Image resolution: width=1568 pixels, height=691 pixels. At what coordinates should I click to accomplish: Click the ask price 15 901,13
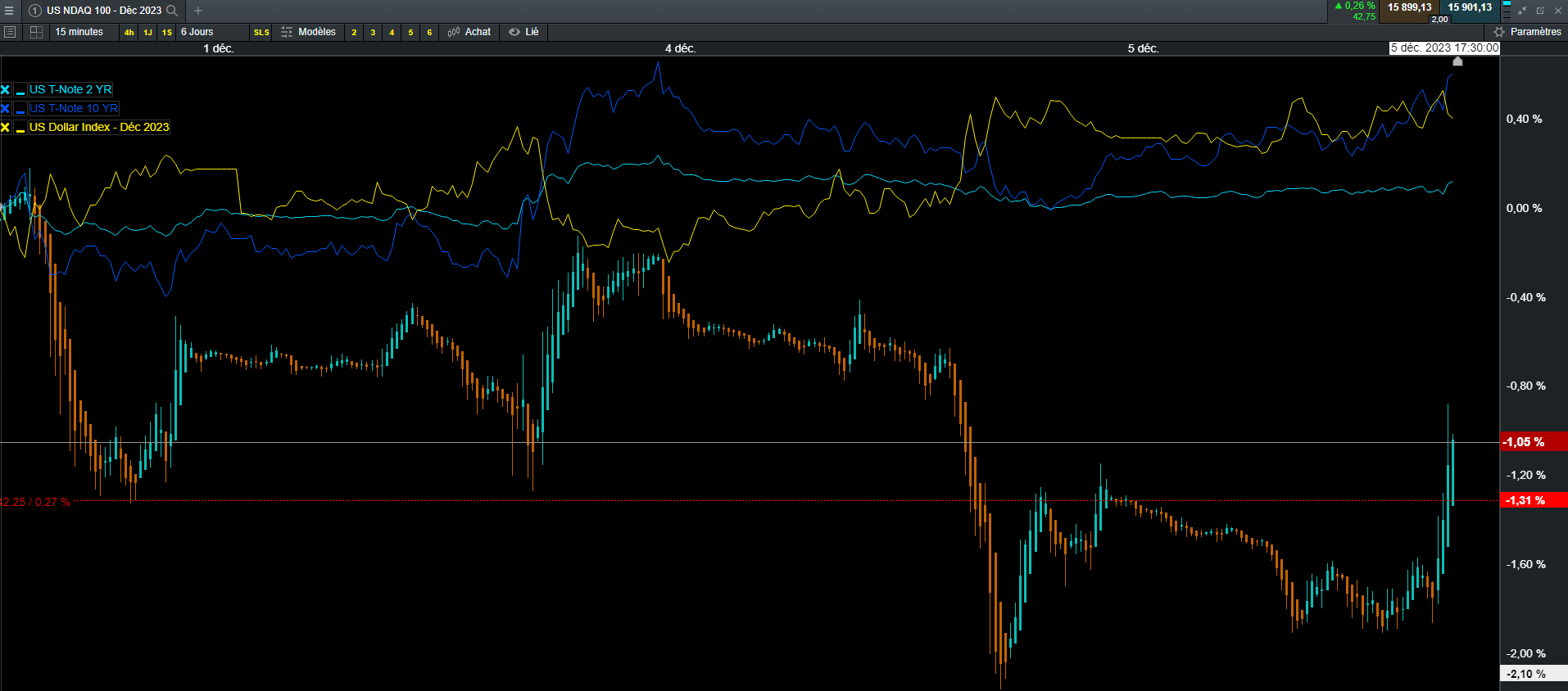[x=1470, y=7]
